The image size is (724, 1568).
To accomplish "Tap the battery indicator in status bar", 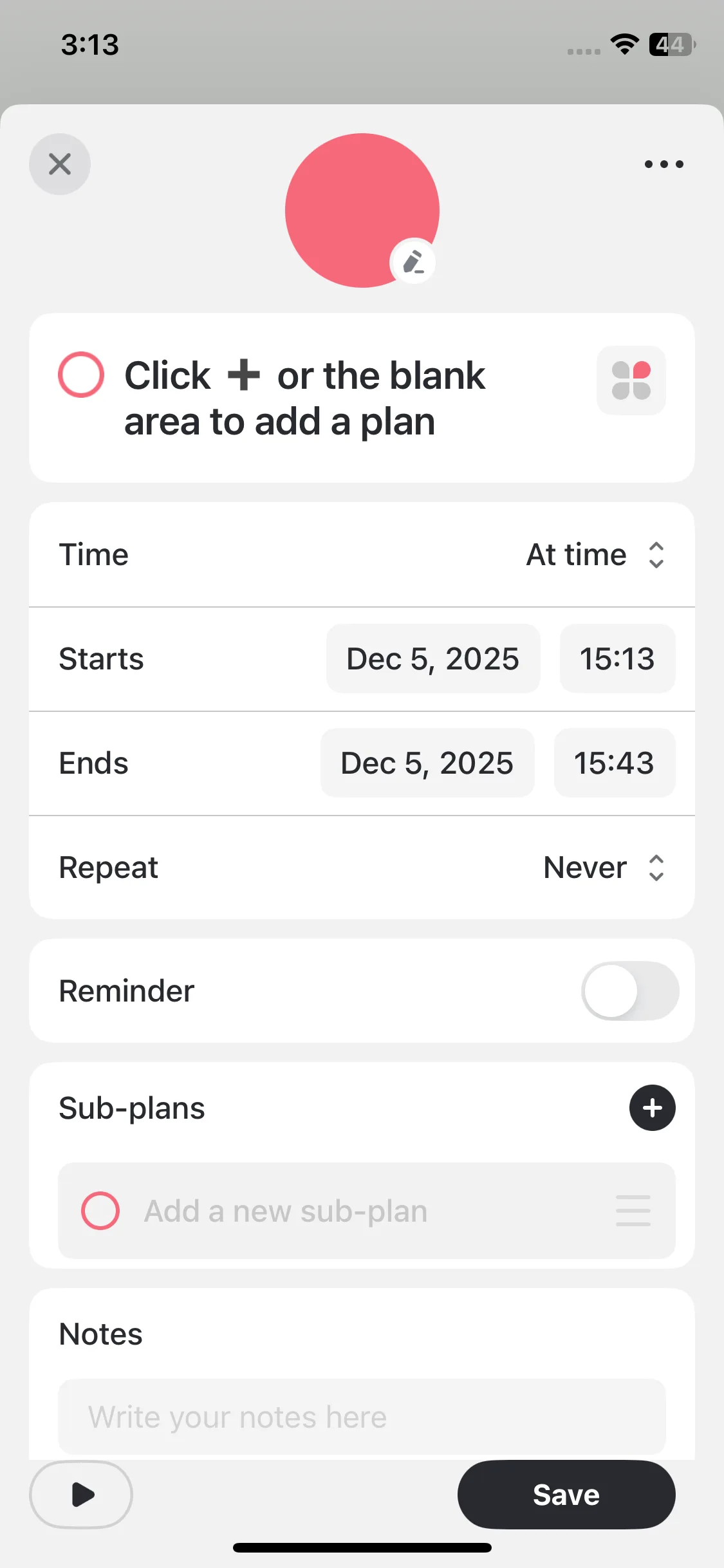I will pyautogui.click(x=671, y=44).
